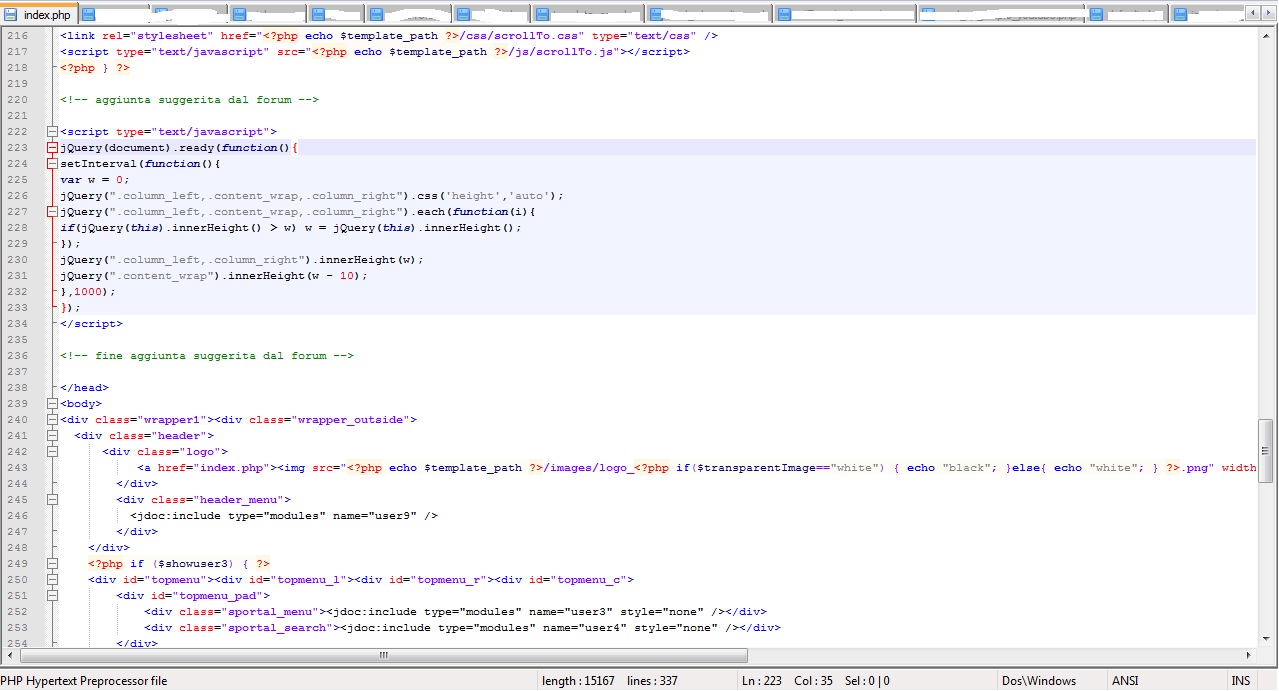
Task: Click the scrollTo.js script line
Action: [x=375, y=51]
